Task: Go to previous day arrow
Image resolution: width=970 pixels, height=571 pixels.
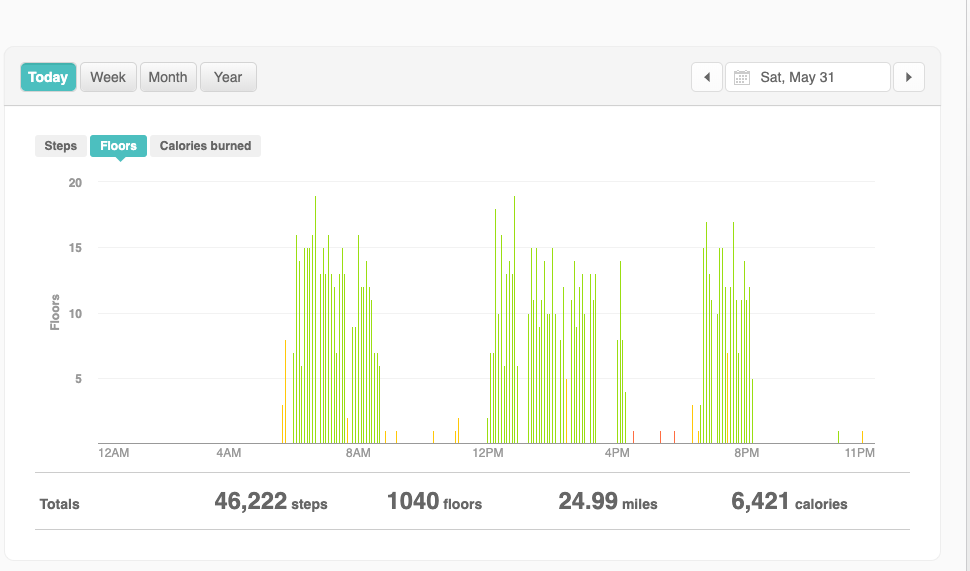Action: coord(706,77)
